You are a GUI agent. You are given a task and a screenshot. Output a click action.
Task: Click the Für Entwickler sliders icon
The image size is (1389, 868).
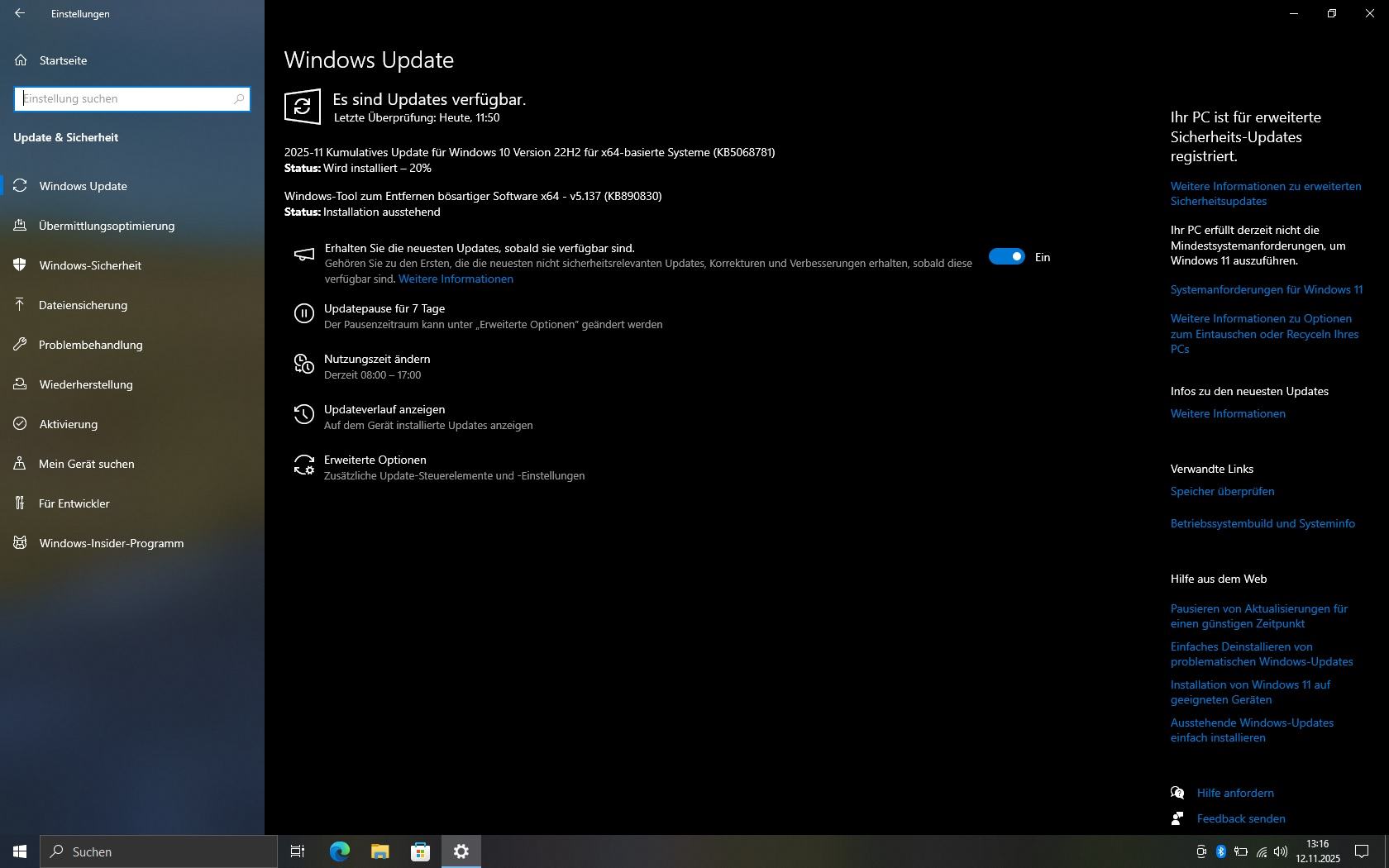tap(21, 503)
